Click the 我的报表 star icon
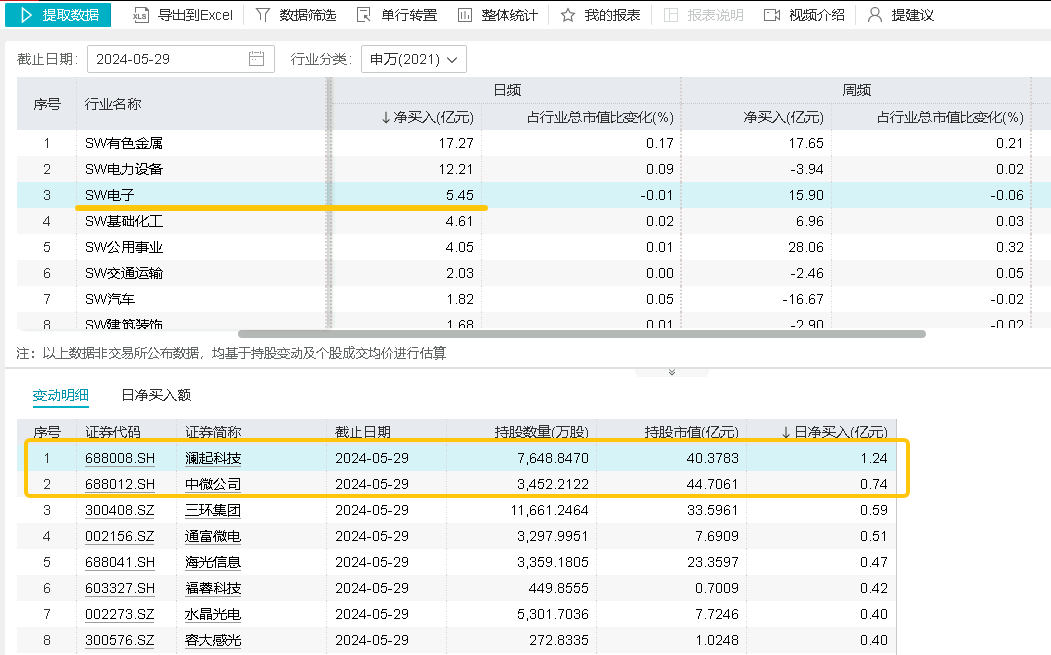The image size is (1051, 655). coord(568,15)
